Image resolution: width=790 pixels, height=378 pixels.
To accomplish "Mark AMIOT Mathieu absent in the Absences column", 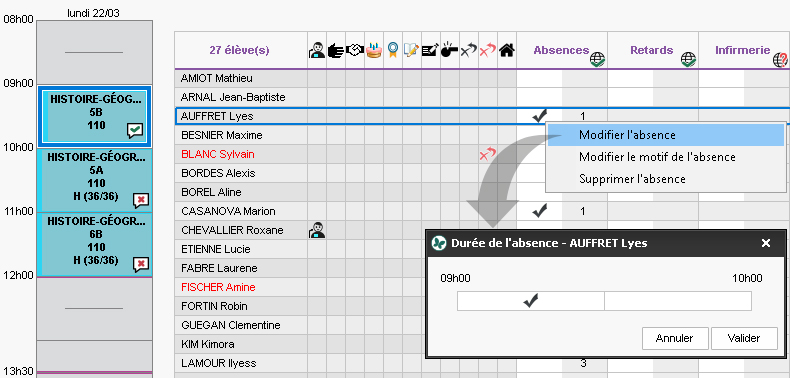I will pyautogui.click(x=539, y=79).
